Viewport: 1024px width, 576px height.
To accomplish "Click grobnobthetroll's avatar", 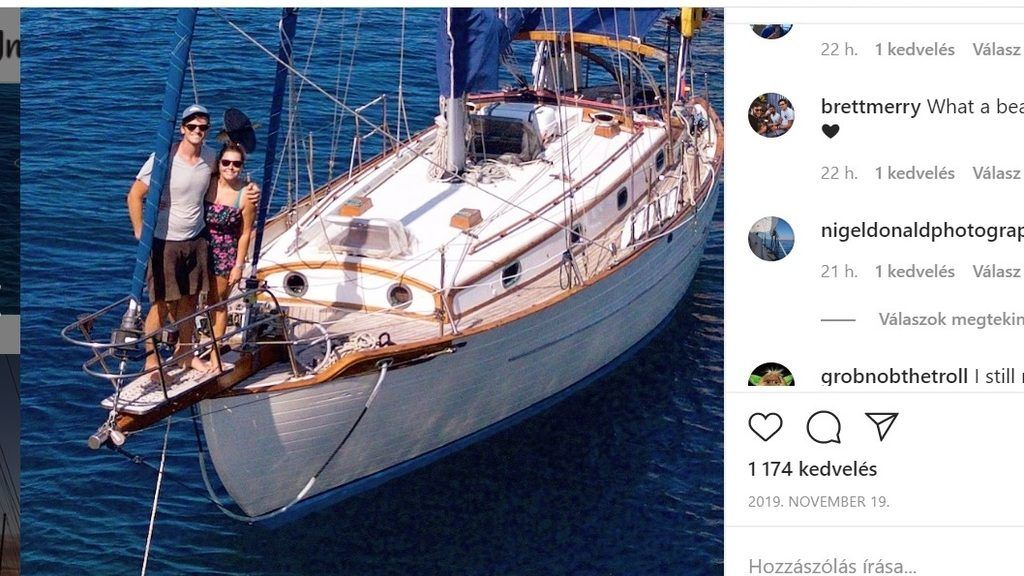I will tap(771, 376).
